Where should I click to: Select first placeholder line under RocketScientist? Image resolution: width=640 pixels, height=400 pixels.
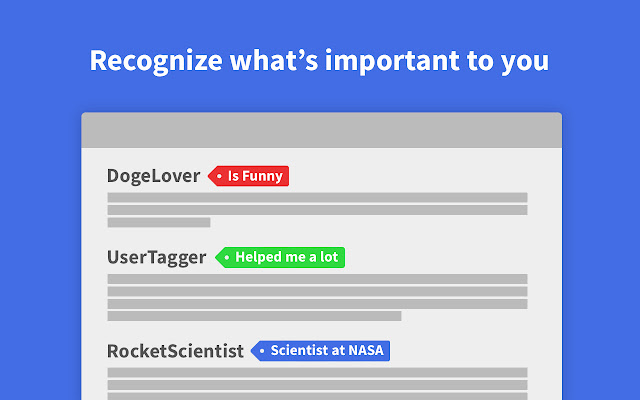click(x=317, y=372)
